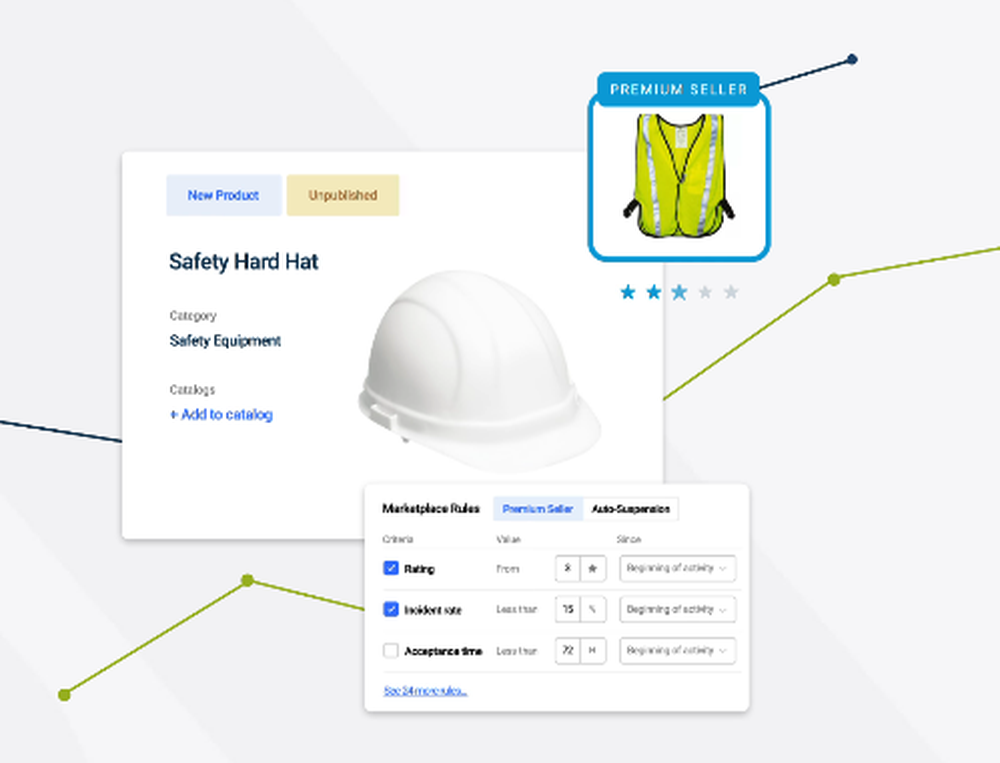Image resolution: width=1000 pixels, height=763 pixels.
Task: Open the Since dropdown for the Rating rule
Action: pos(677,568)
